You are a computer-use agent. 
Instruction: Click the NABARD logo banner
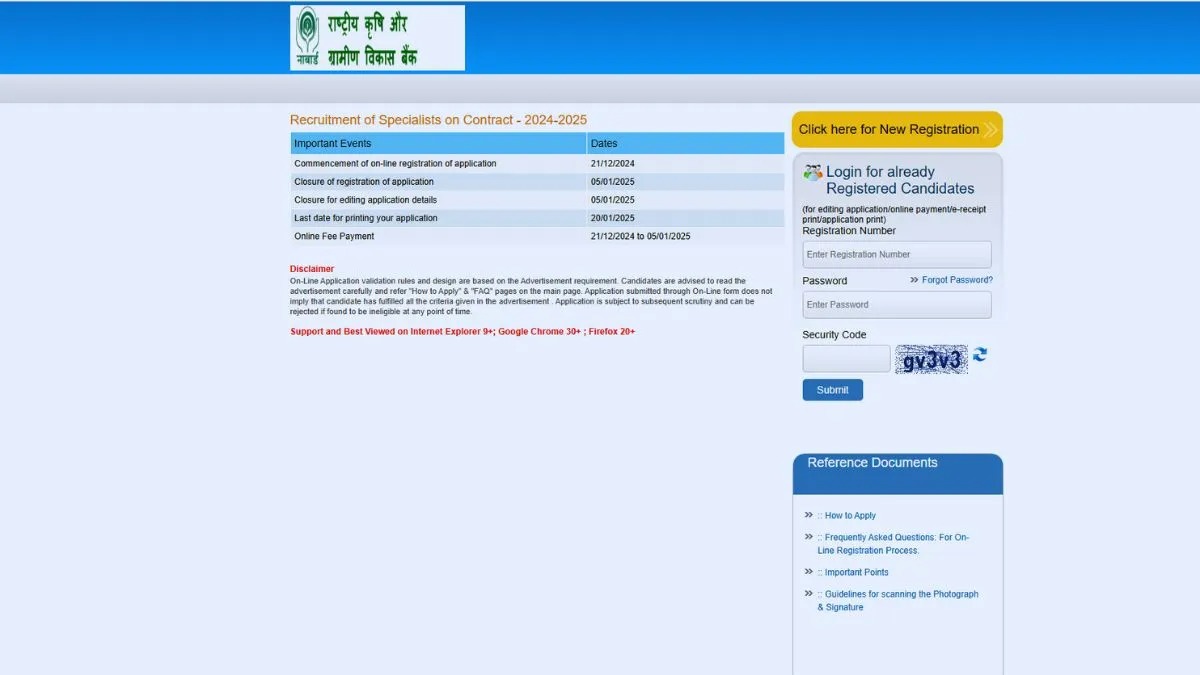(x=377, y=38)
